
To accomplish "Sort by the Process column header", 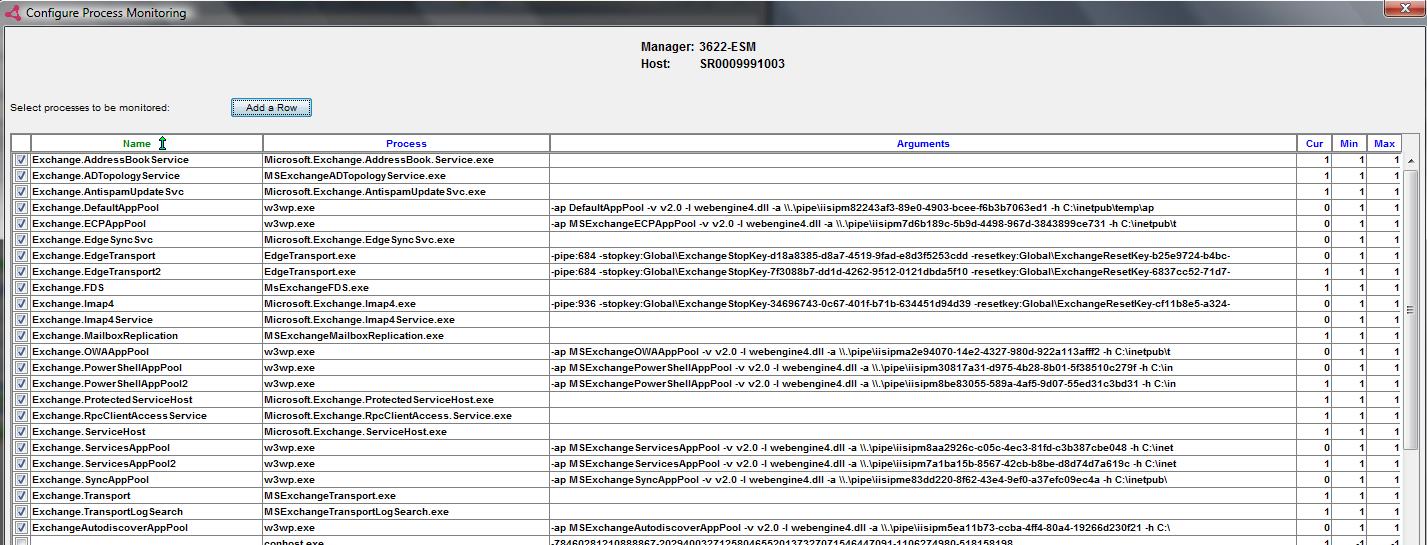I will tap(406, 144).
